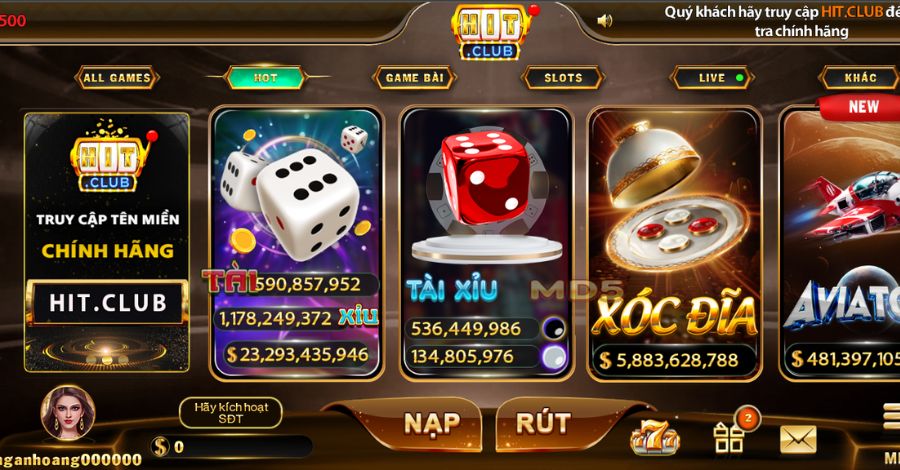This screenshot has width=900, height=470.
Task: Select the black ball in Tài Xỉu MD5
Action: click(554, 328)
